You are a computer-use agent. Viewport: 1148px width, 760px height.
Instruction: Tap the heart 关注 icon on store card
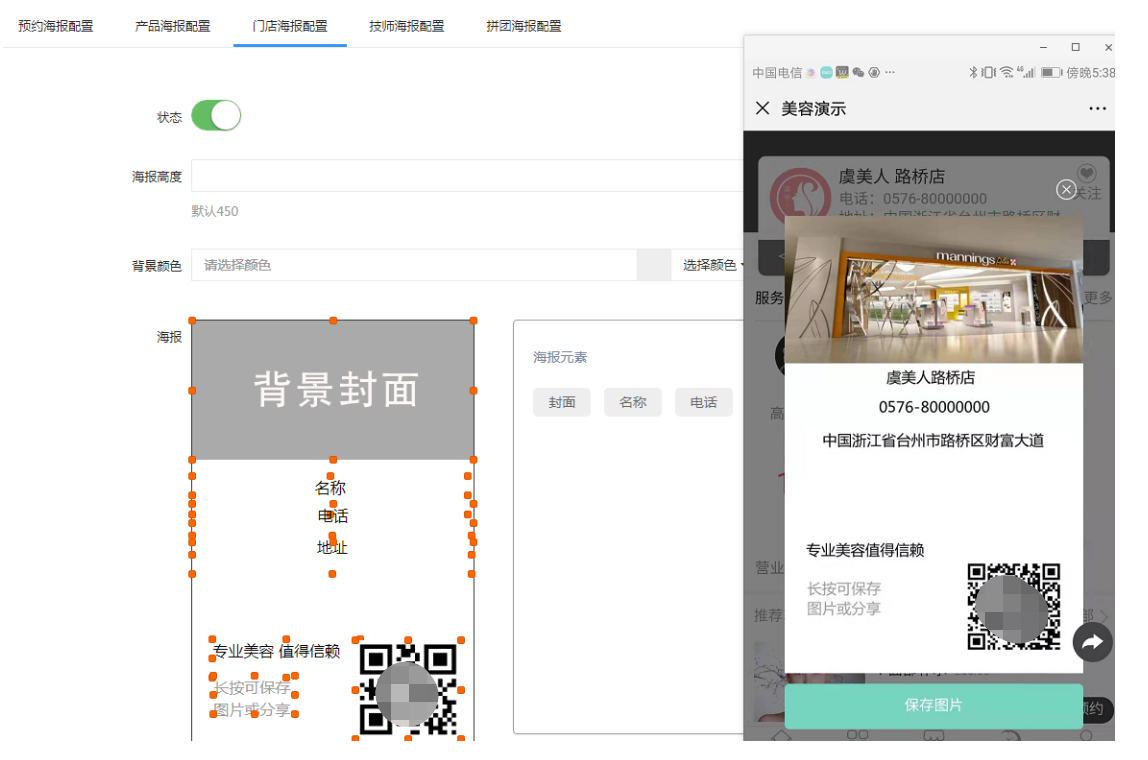[x=1086, y=173]
